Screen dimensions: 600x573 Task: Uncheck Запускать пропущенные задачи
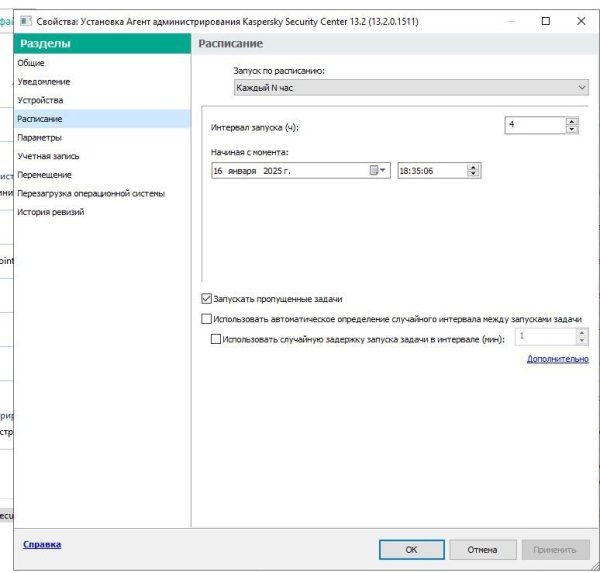coord(206,299)
